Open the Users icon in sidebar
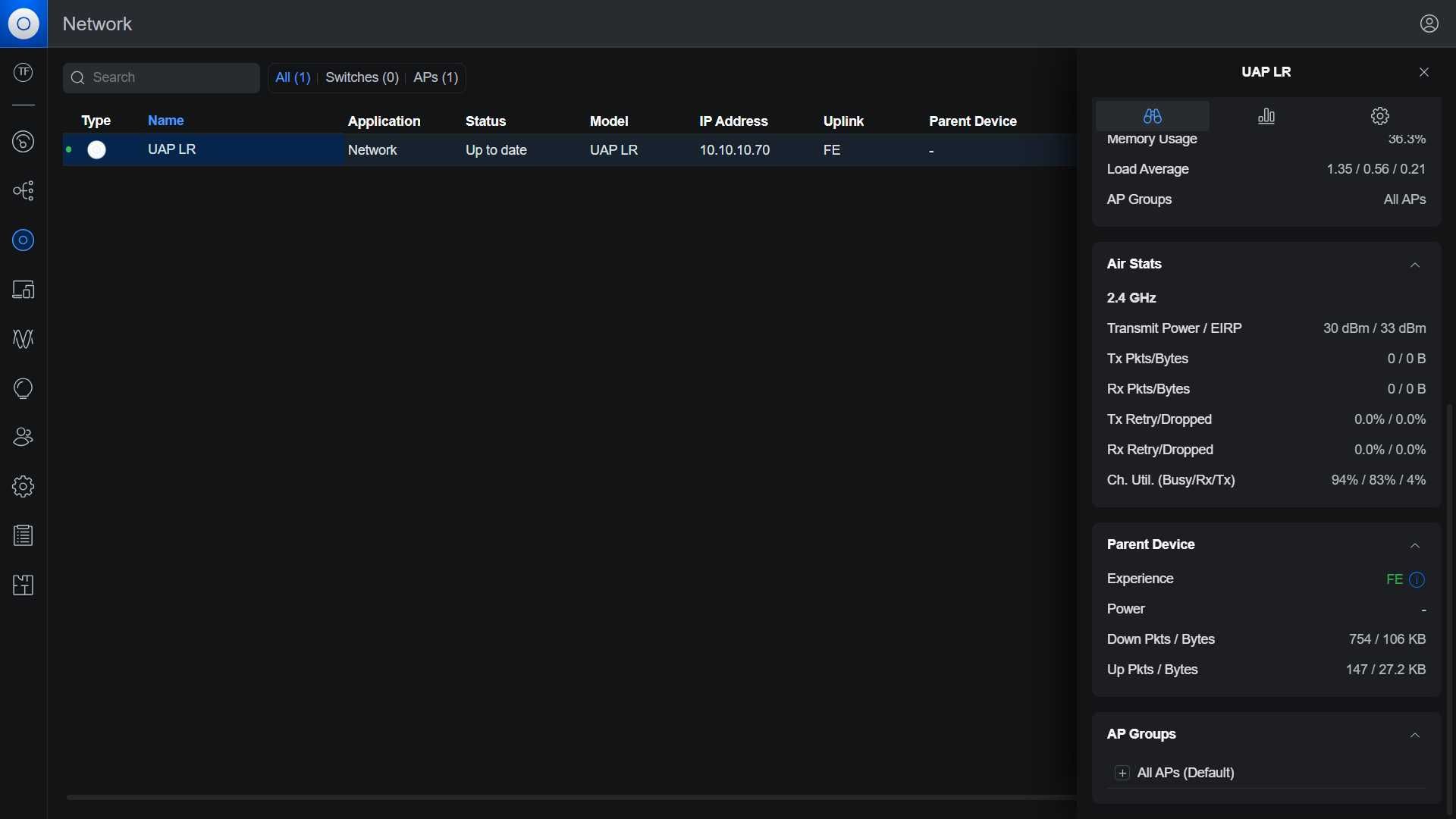 tap(24, 438)
